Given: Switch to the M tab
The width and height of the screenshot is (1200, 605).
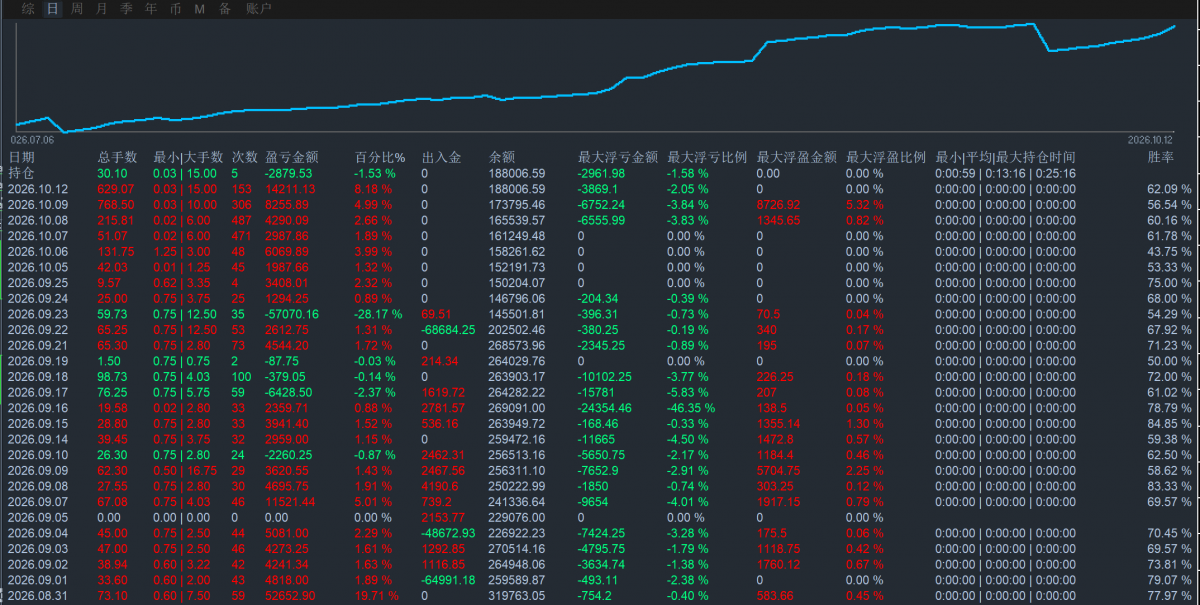Looking at the screenshot, I should [200, 9].
